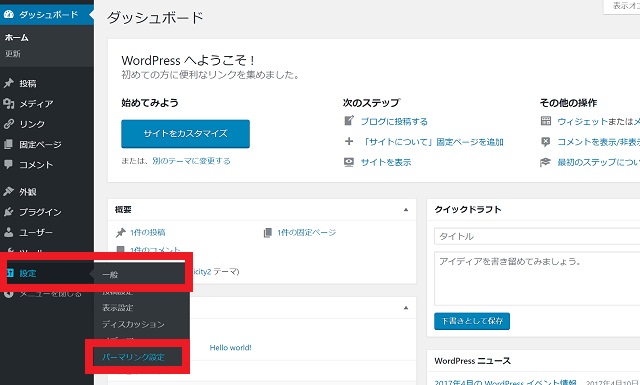
Task: Click the 投稿 pushpin icon in sidebar
Action: tap(9, 83)
